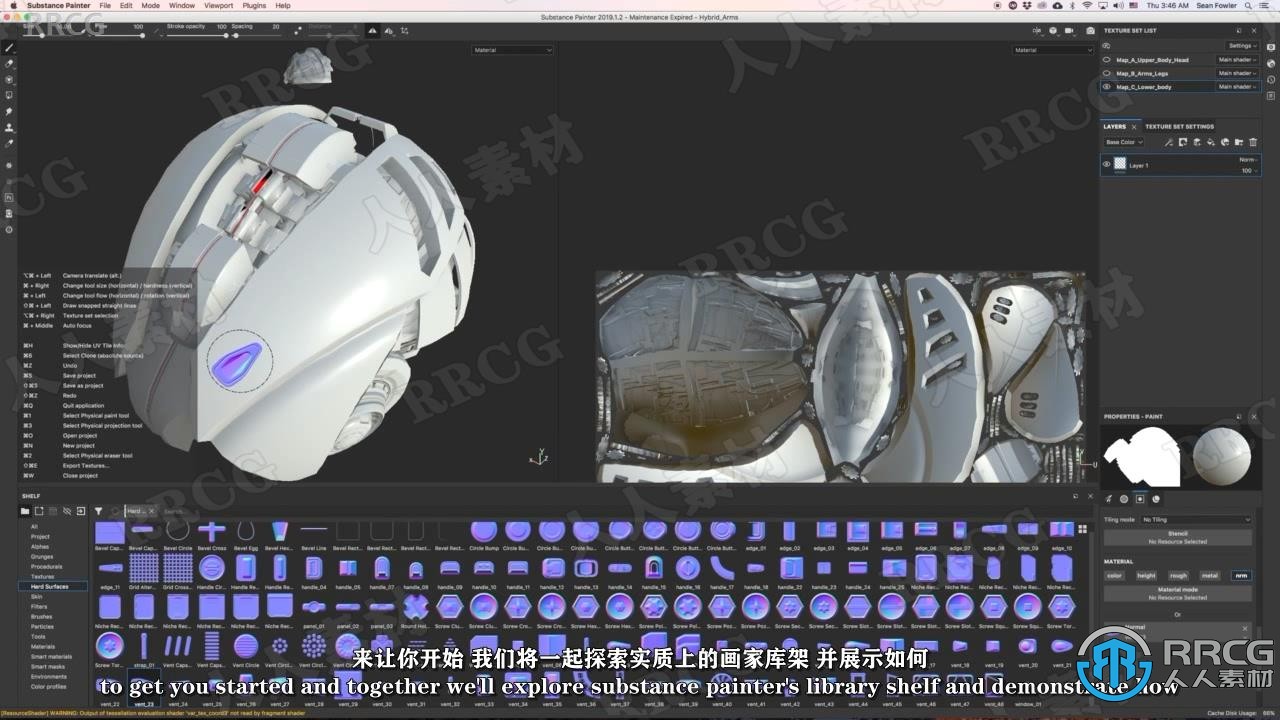Image resolution: width=1280 pixels, height=720 pixels.
Task: Select the Smudge tool
Action: pos(9,111)
